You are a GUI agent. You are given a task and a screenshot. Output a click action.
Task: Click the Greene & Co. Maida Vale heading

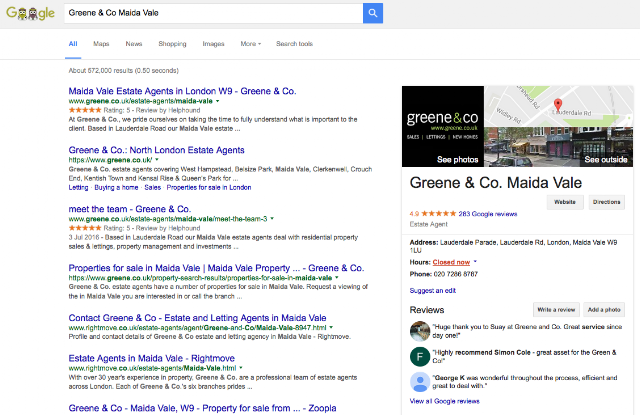[x=496, y=183]
